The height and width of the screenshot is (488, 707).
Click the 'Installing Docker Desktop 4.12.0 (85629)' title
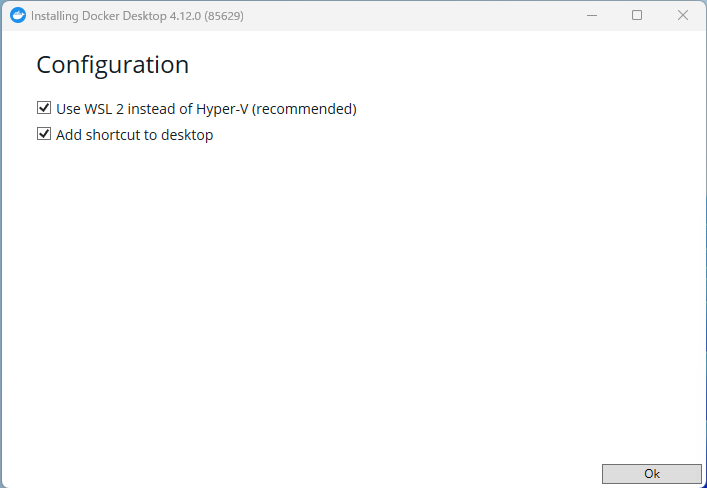[137, 16]
